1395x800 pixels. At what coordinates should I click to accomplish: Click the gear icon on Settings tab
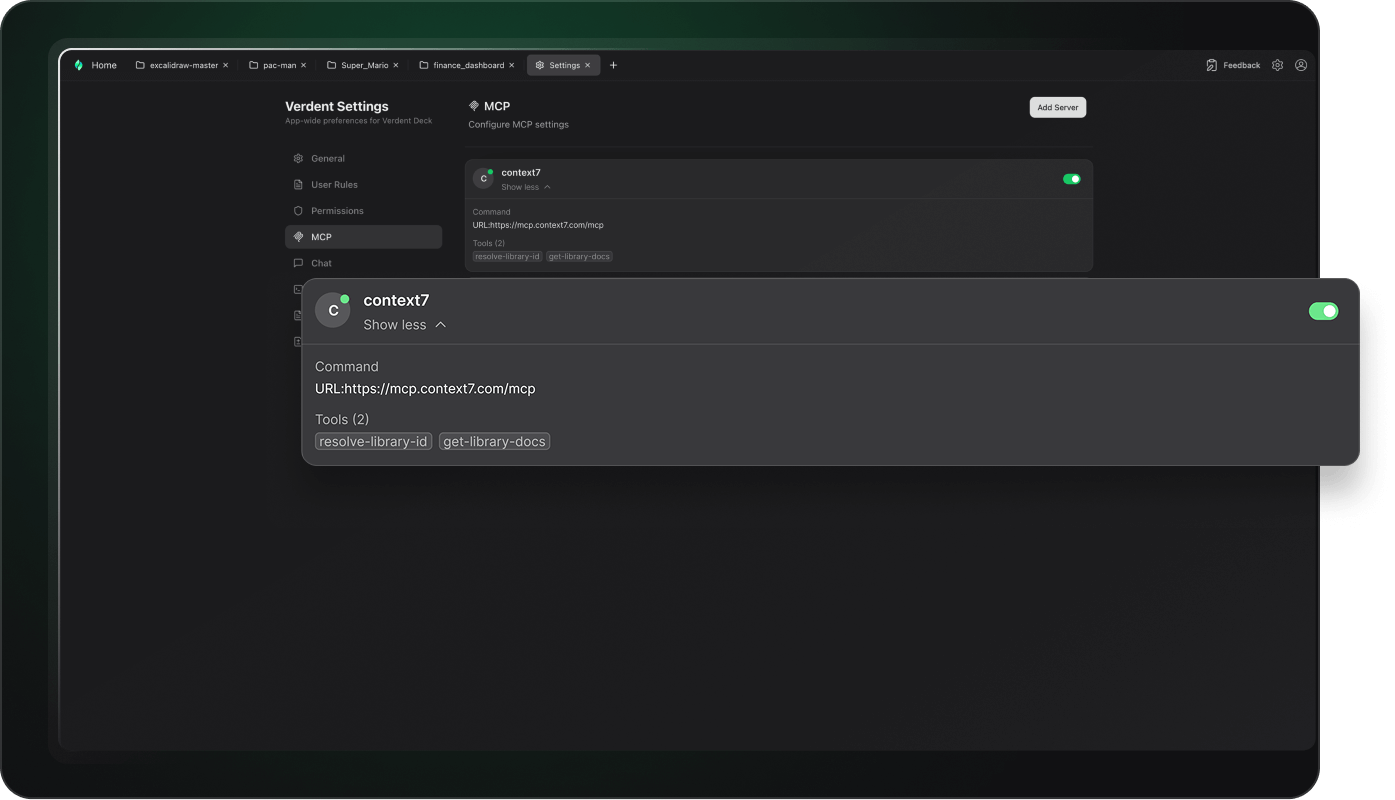coord(540,65)
